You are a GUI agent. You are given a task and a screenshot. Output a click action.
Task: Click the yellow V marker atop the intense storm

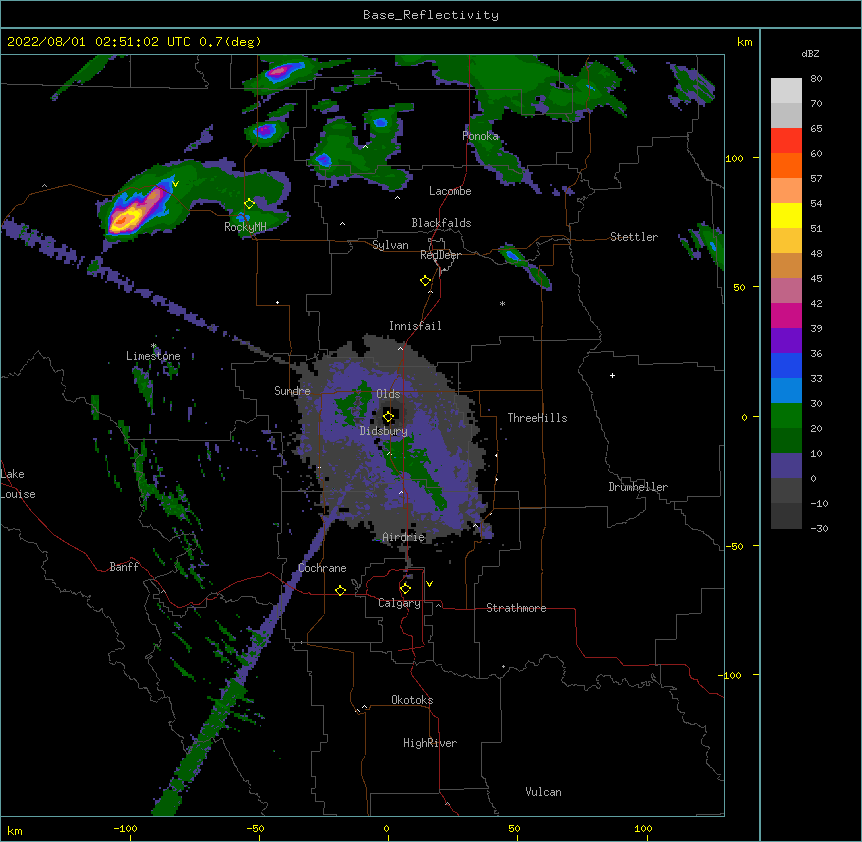[x=175, y=184]
